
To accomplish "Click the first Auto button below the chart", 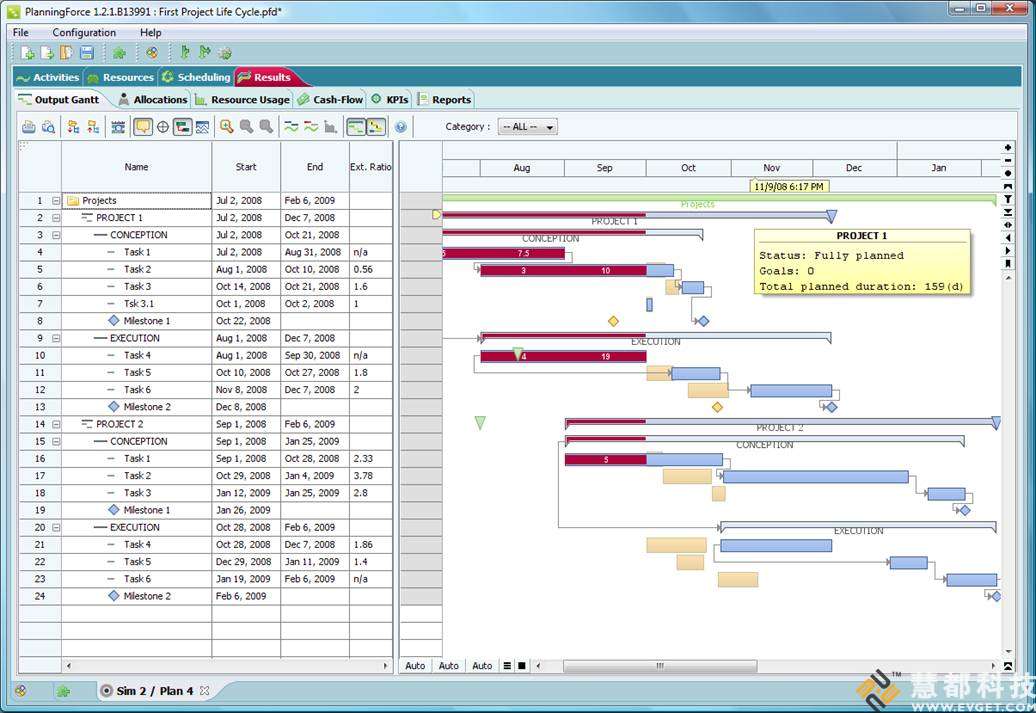I will pos(415,666).
